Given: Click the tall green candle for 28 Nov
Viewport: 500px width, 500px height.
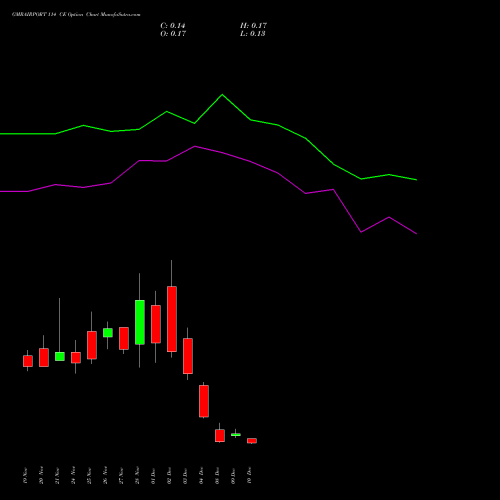Looking at the screenshot, I should pyautogui.click(x=140, y=322).
